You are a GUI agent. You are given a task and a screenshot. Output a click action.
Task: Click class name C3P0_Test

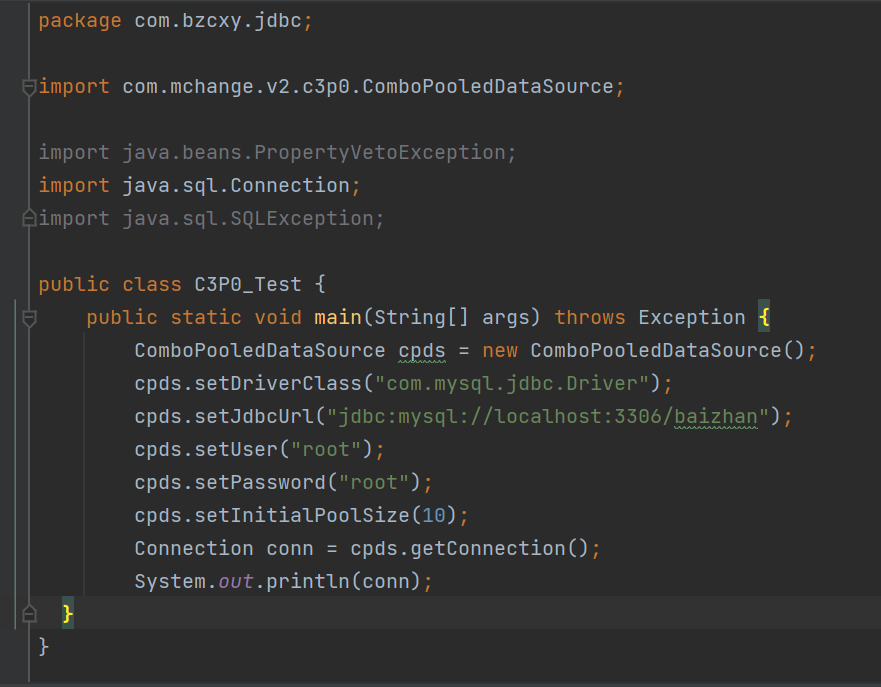pos(248,284)
